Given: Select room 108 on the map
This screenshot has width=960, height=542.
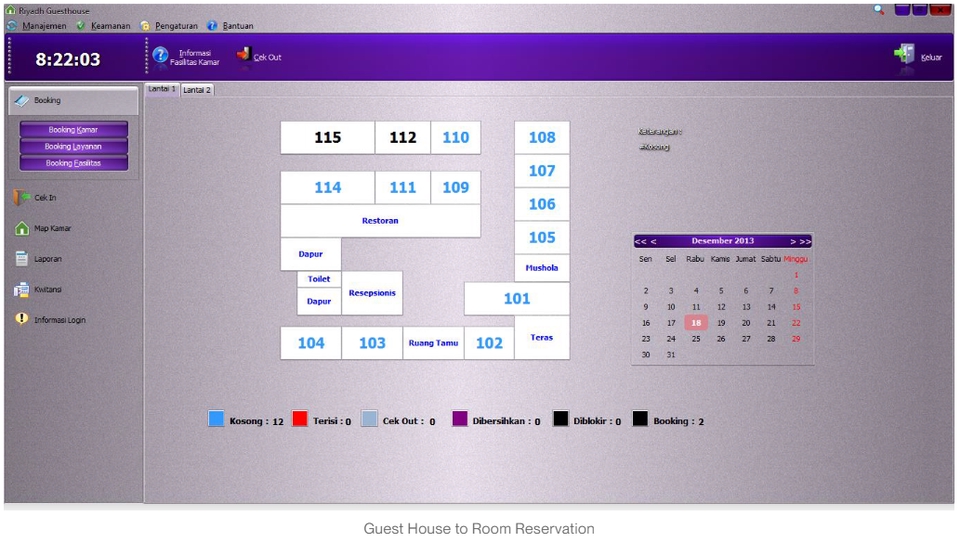Looking at the screenshot, I should pyautogui.click(x=542, y=138).
